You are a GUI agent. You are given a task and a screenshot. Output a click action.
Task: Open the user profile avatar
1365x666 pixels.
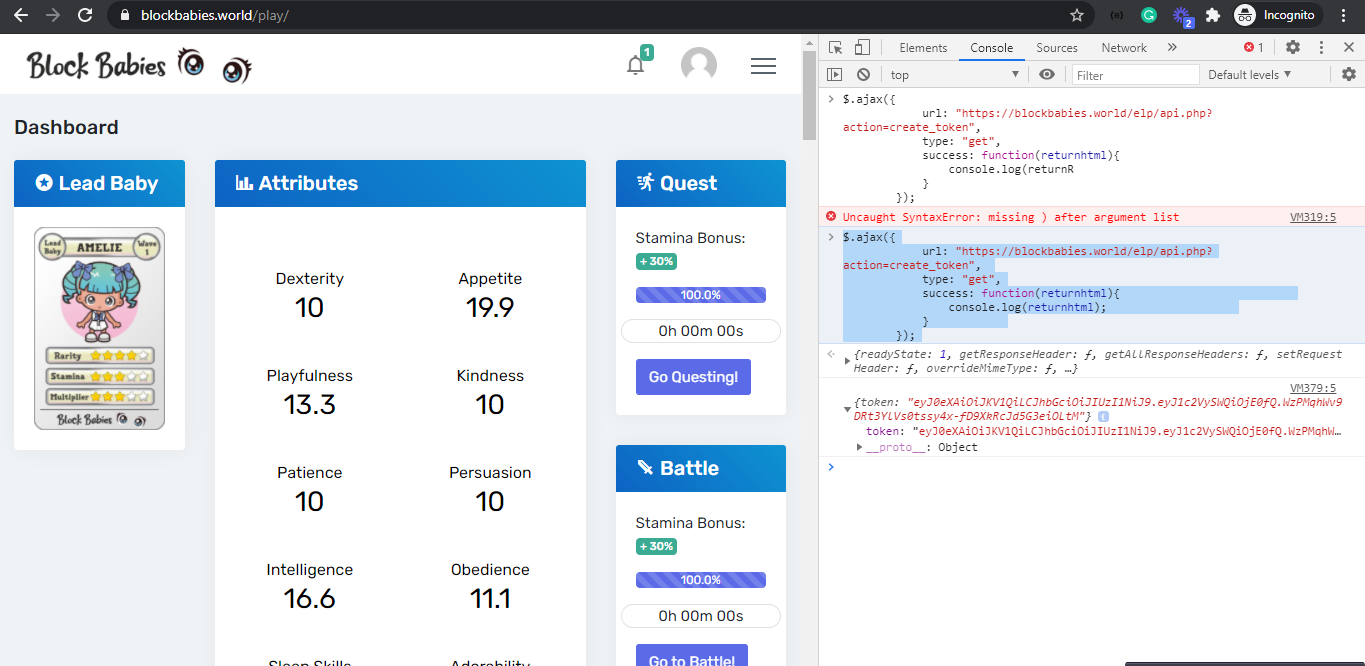[698, 66]
